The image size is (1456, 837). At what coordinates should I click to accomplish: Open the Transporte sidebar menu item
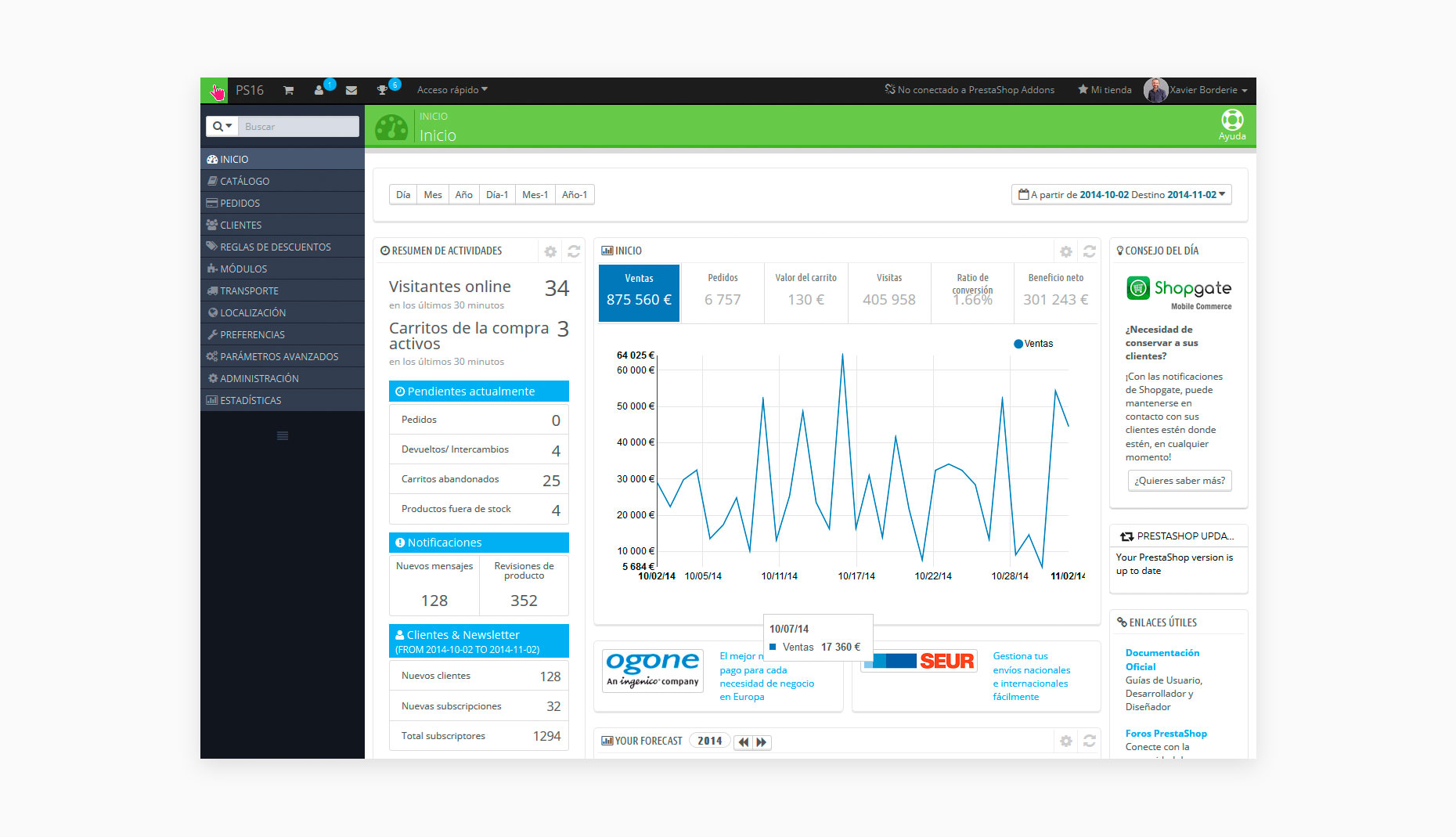click(283, 290)
